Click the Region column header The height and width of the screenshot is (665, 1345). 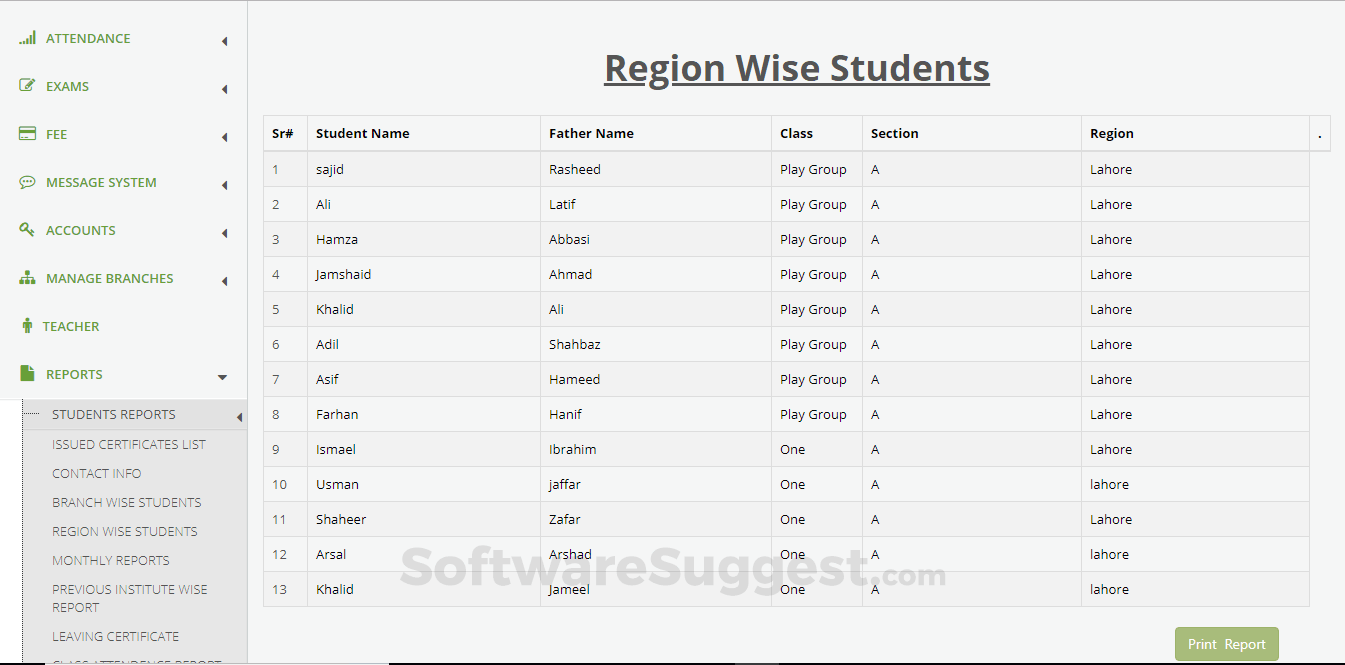coord(1112,133)
